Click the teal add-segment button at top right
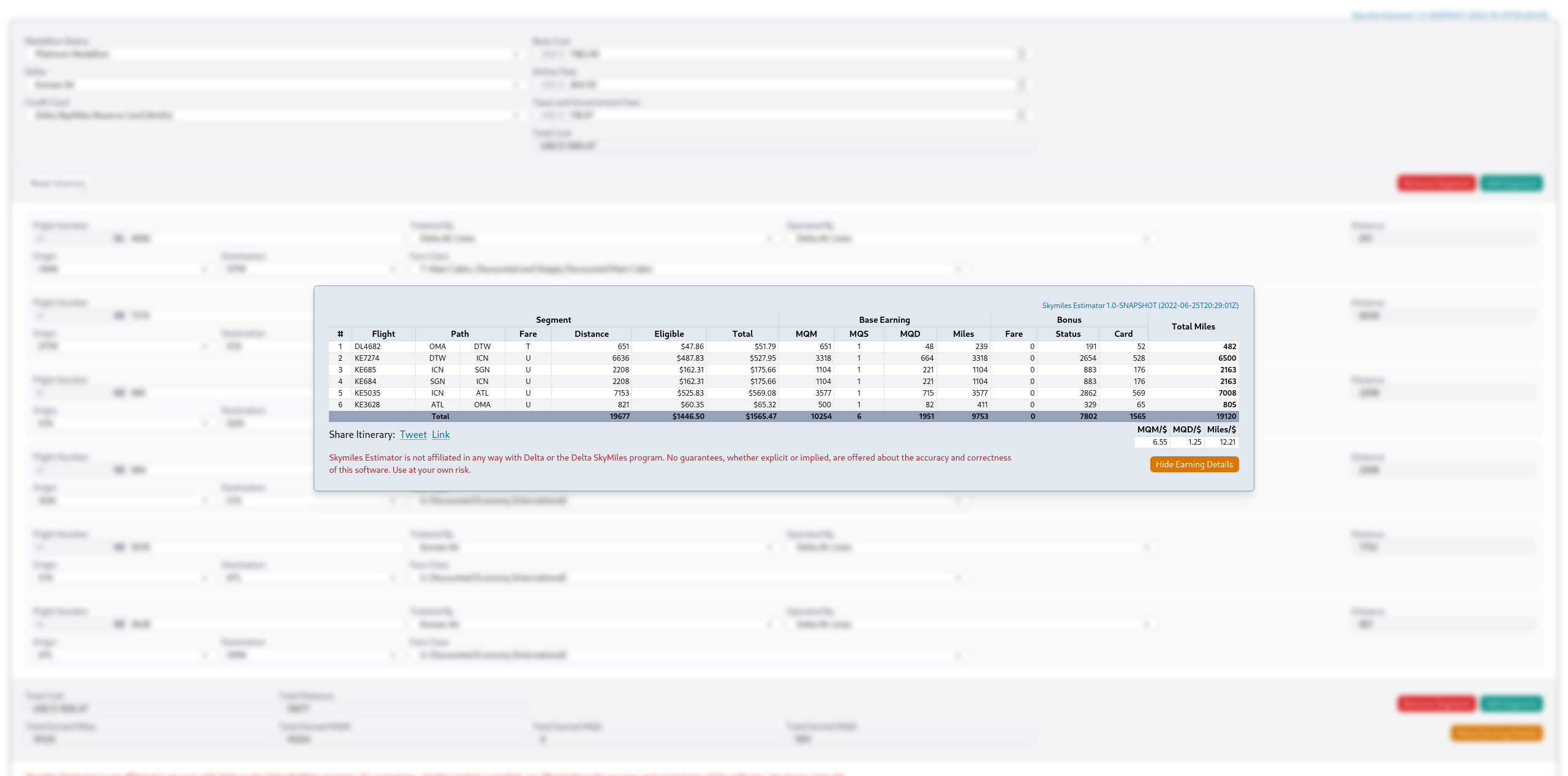The height and width of the screenshot is (776, 1568). click(1511, 183)
